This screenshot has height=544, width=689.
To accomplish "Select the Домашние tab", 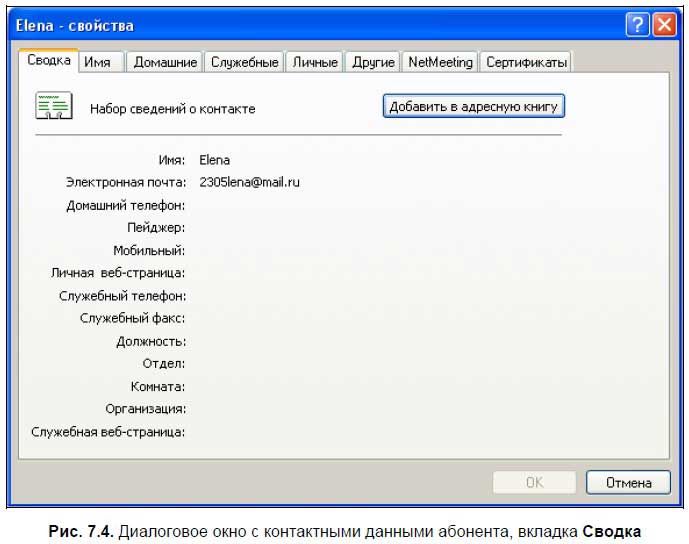I will (165, 62).
